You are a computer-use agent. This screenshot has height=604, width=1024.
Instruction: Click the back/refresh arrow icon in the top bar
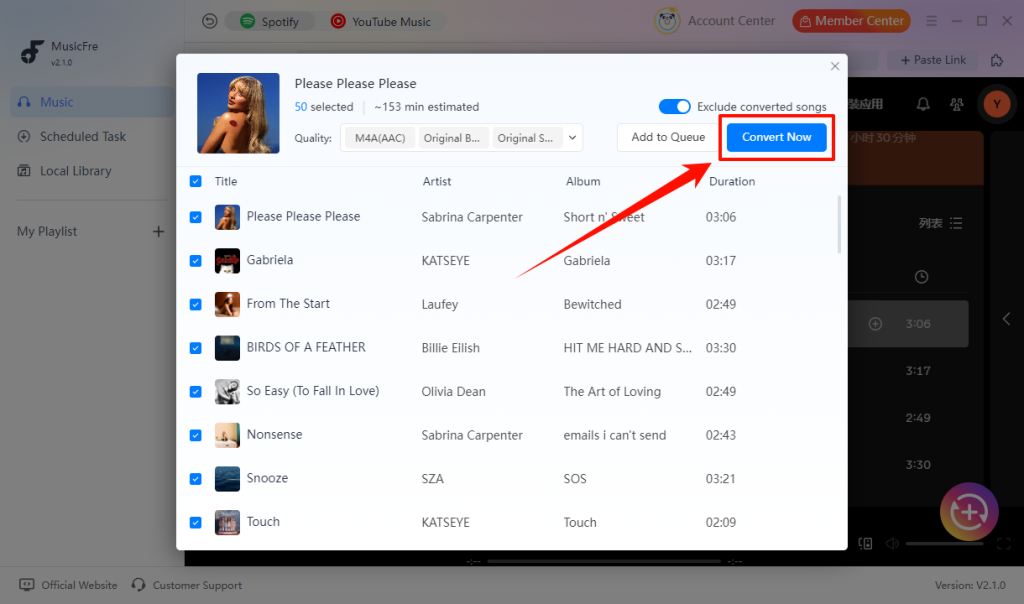[209, 22]
